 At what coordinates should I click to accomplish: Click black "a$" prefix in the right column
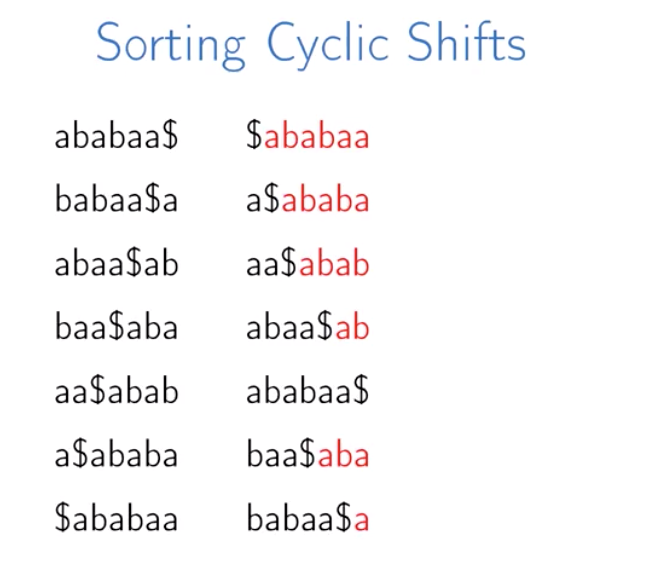pyautogui.click(x=263, y=201)
